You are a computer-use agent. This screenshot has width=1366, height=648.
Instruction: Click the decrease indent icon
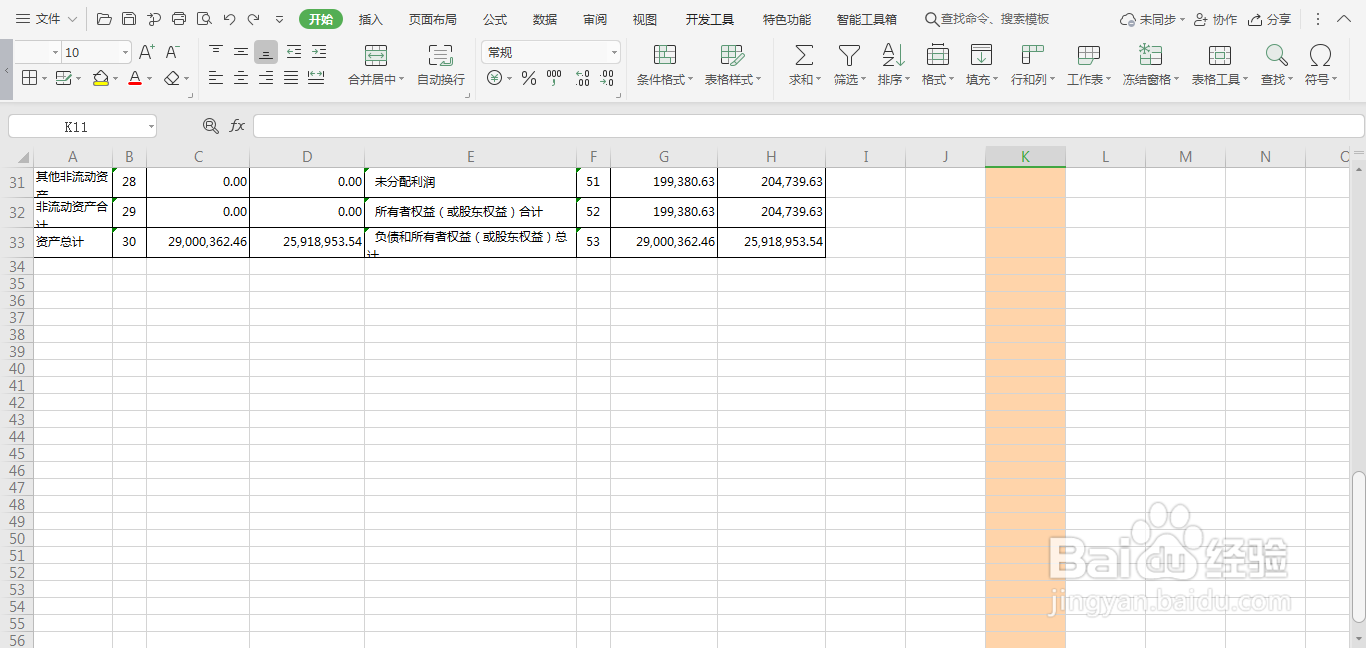(294, 52)
